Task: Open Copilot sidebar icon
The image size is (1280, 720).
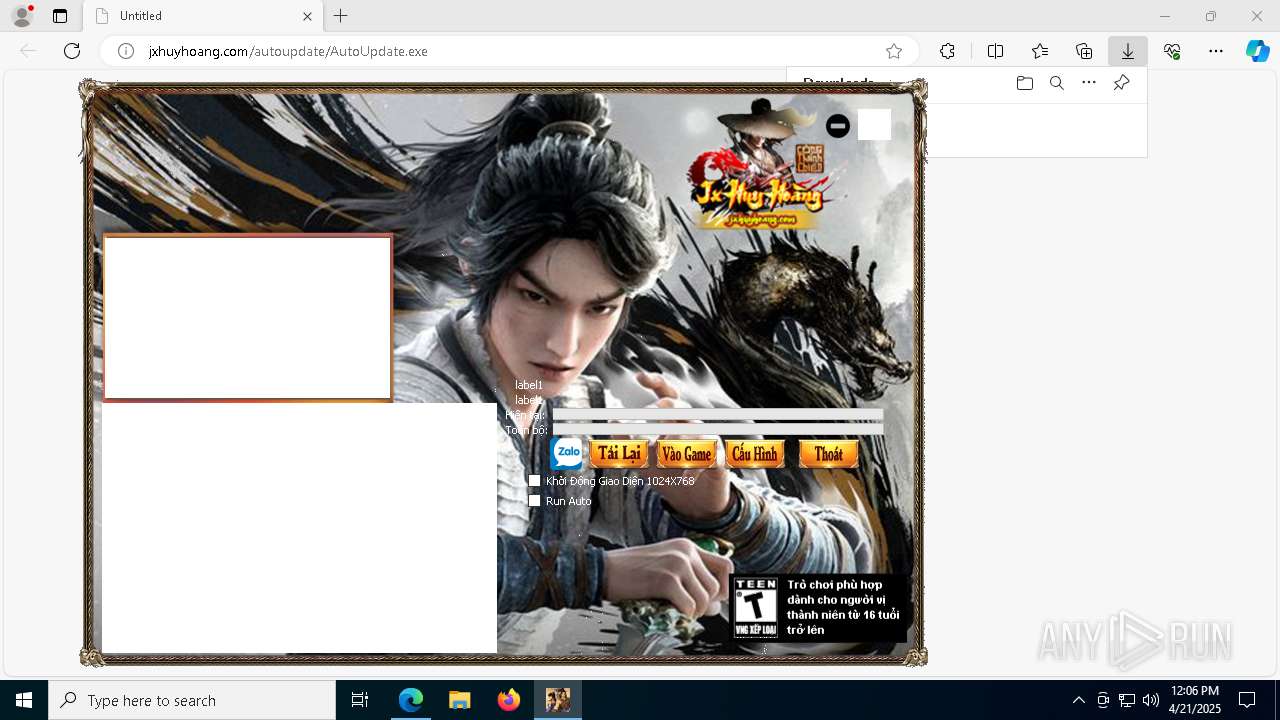Action: pyautogui.click(x=1258, y=51)
